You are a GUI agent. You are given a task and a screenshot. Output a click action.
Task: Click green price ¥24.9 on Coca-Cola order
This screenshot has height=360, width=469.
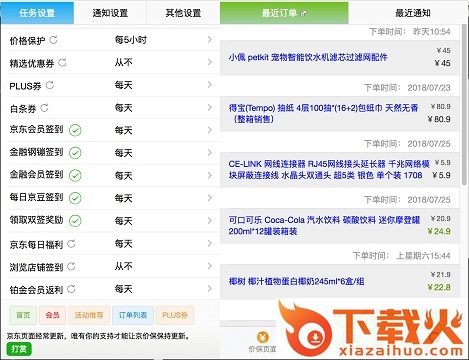(x=439, y=231)
